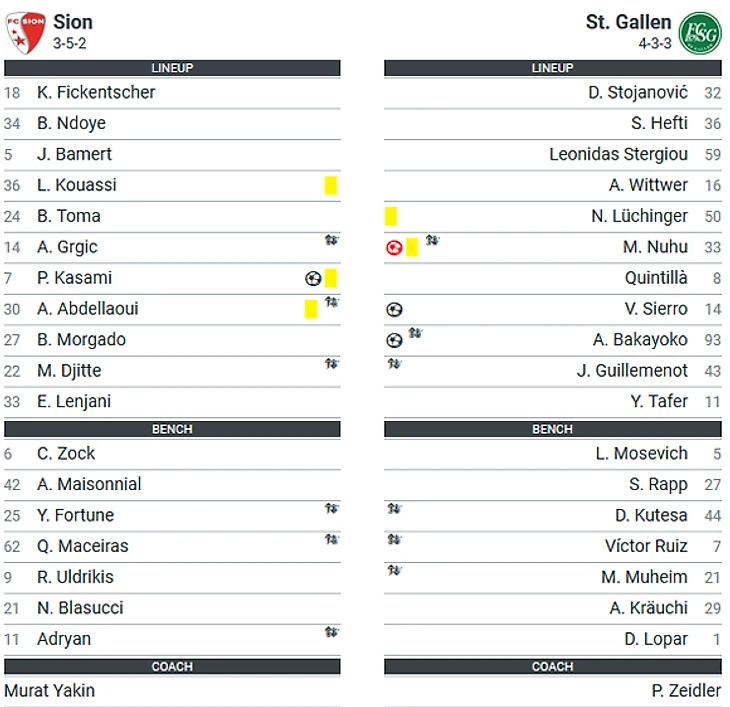Click A. Bakayoko's goal ball icon

point(394,340)
